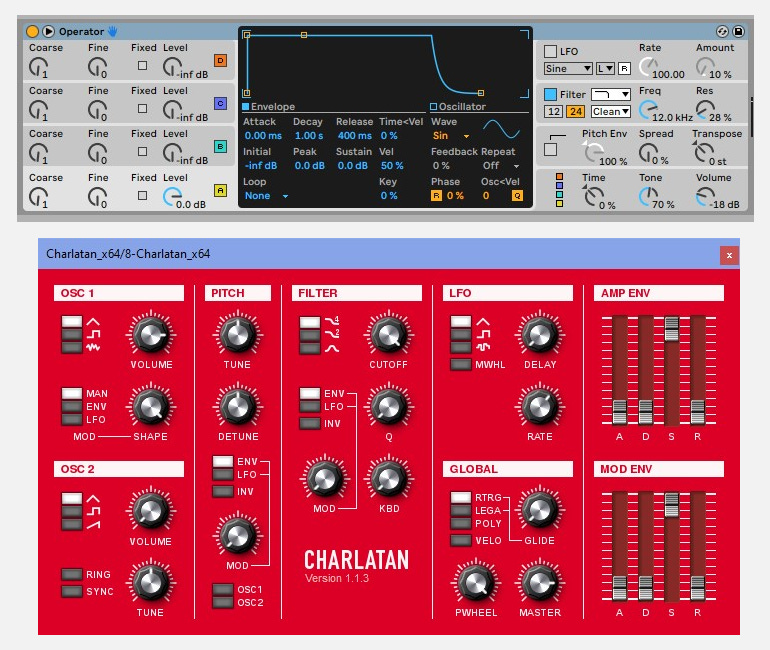Click the Operator save preset icon
The width and height of the screenshot is (770, 650).
(x=738, y=31)
